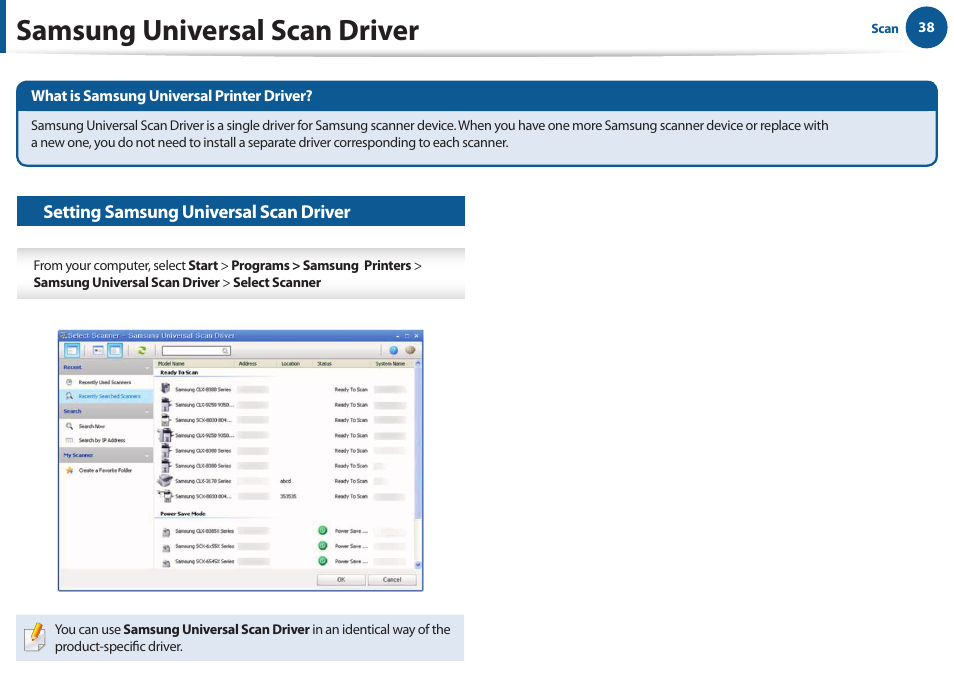
Task: Select Recently Searched Scanners in sidebar
Action: pyautogui.click(x=106, y=396)
